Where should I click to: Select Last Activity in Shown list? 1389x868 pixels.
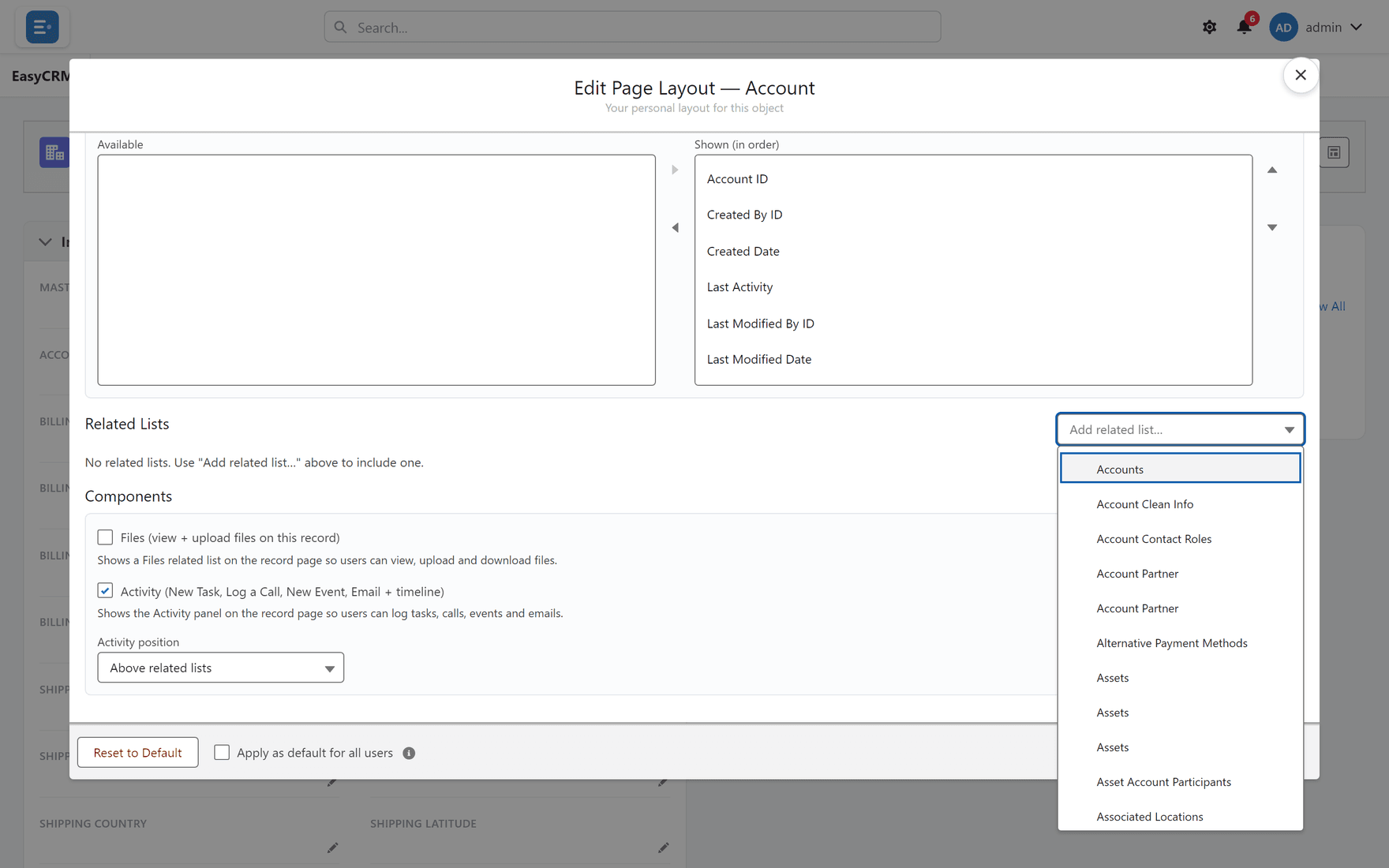[x=973, y=287]
